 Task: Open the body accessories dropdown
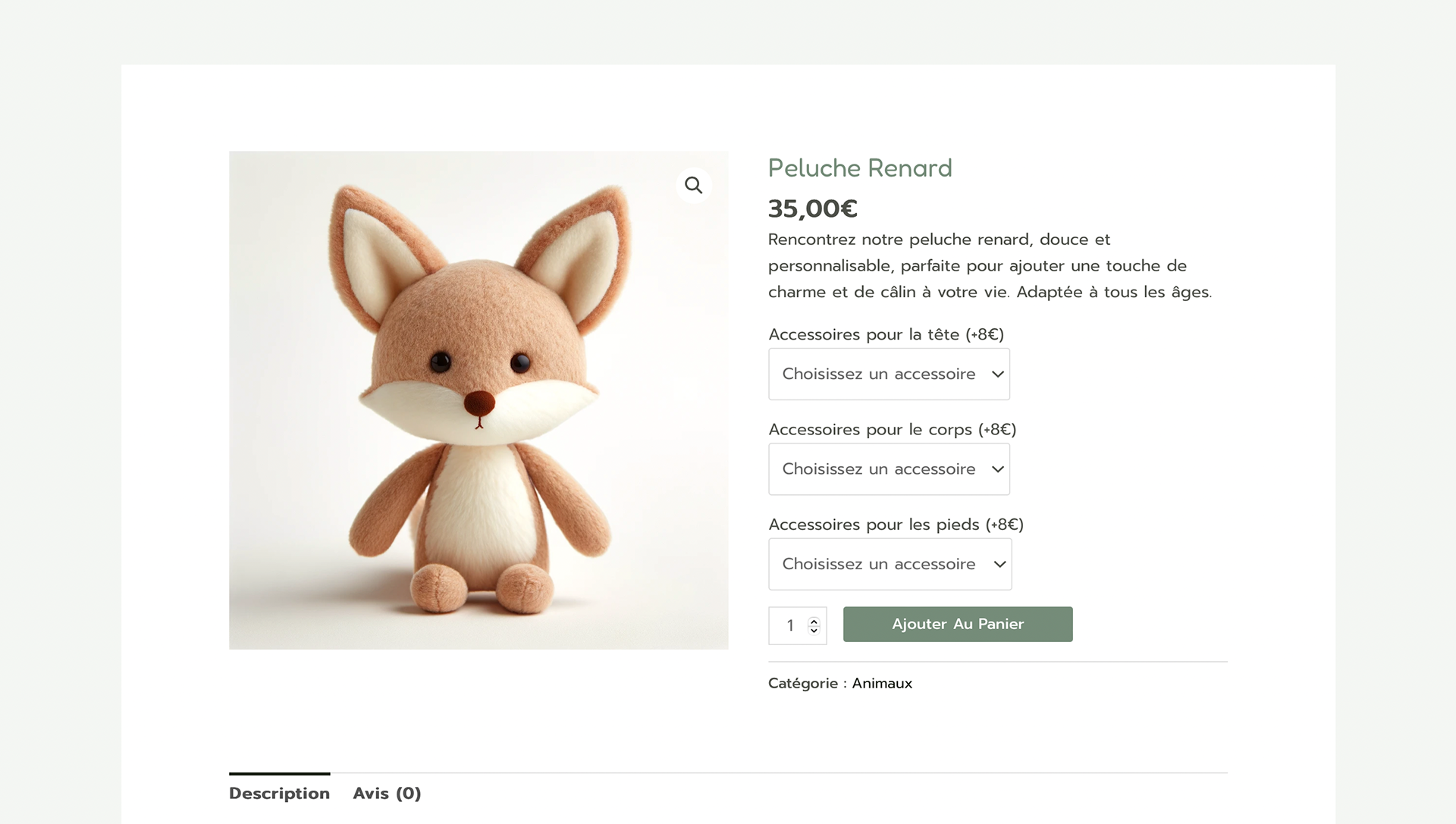[889, 469]
